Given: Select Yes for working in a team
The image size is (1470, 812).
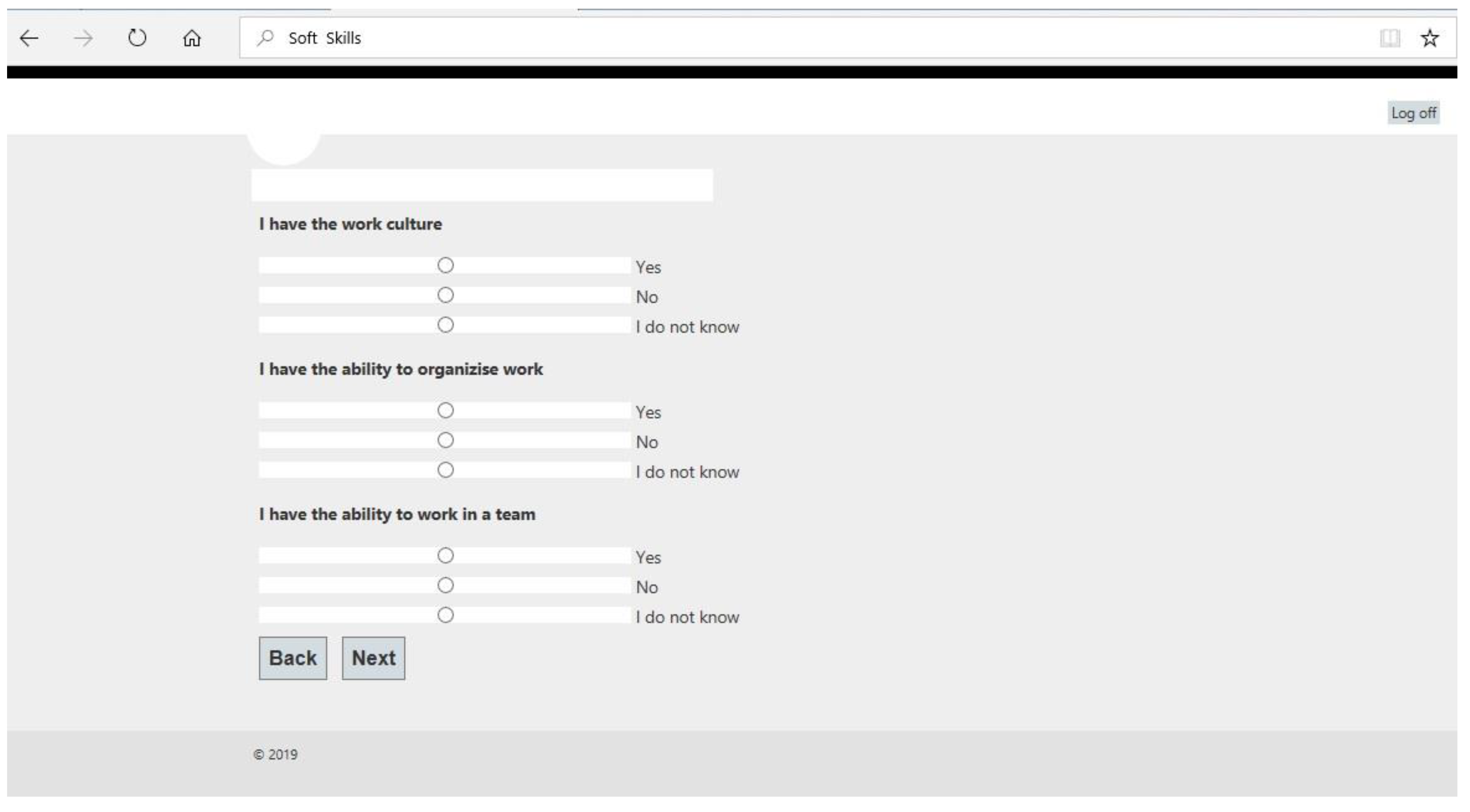Looking at the screenshot, I should point(446,555).
